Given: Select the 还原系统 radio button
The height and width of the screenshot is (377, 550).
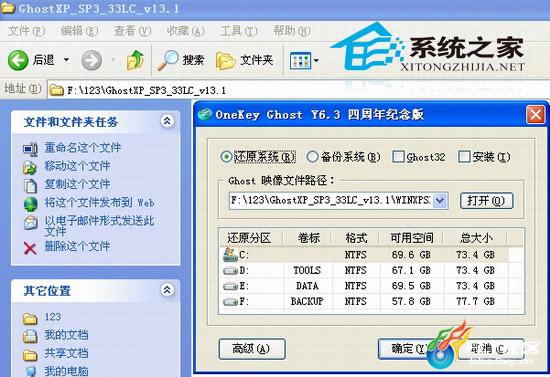Looking at the screenshot, I should tap(226, 157).
